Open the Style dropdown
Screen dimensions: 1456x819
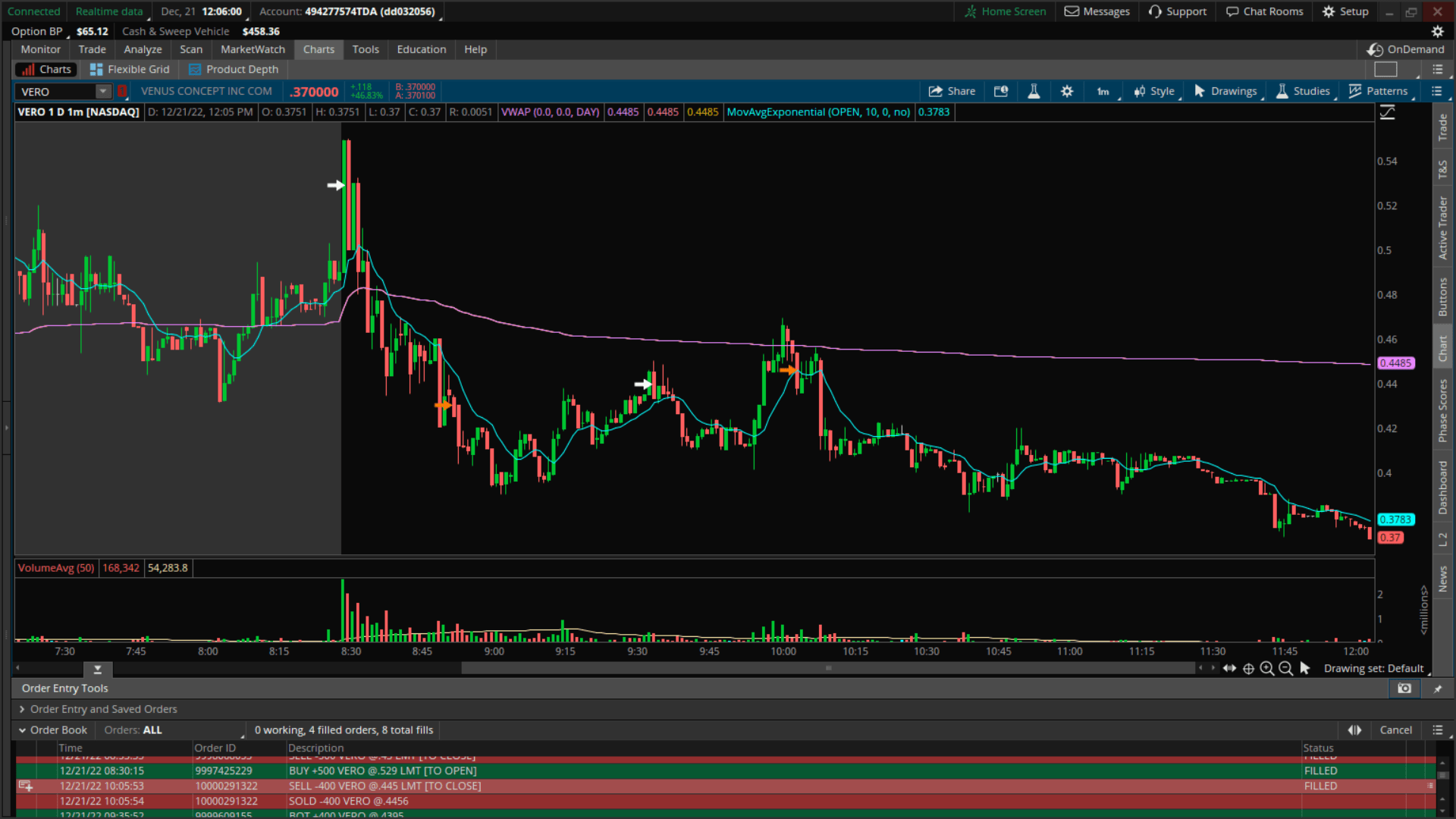(1154, 91)
